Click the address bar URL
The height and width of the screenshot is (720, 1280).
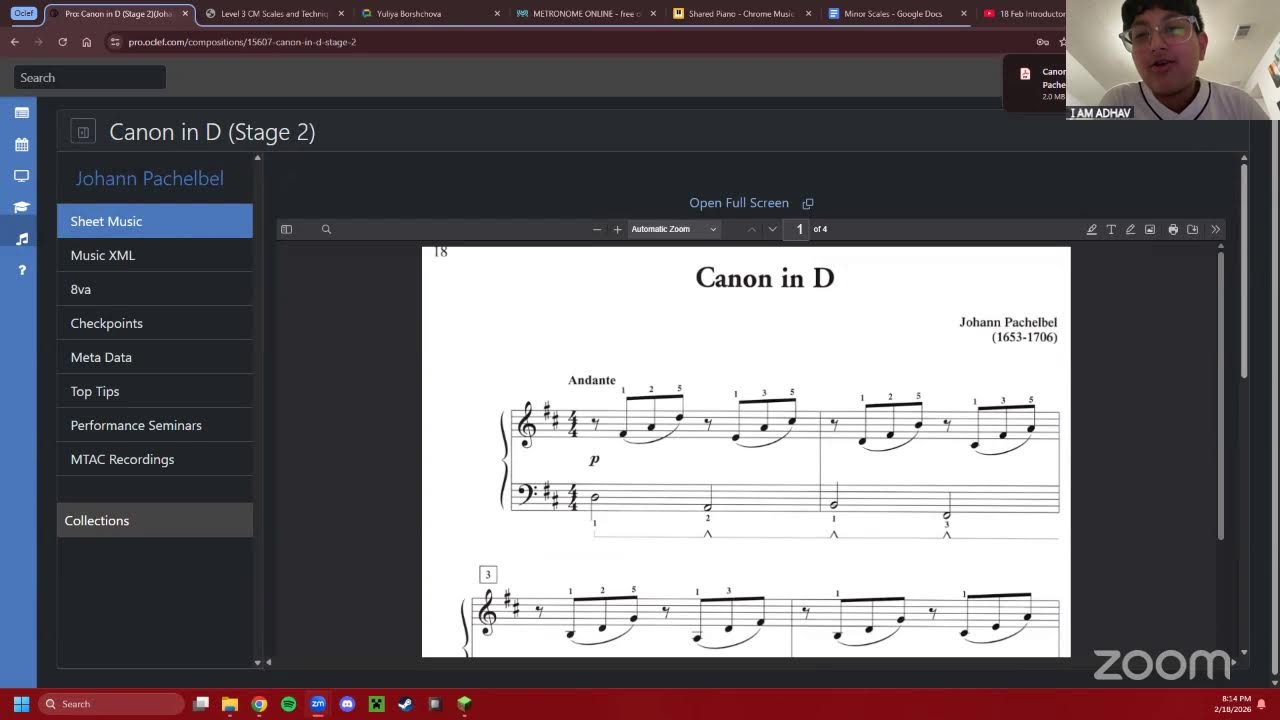pyautogui.click(x=242, y=42)
